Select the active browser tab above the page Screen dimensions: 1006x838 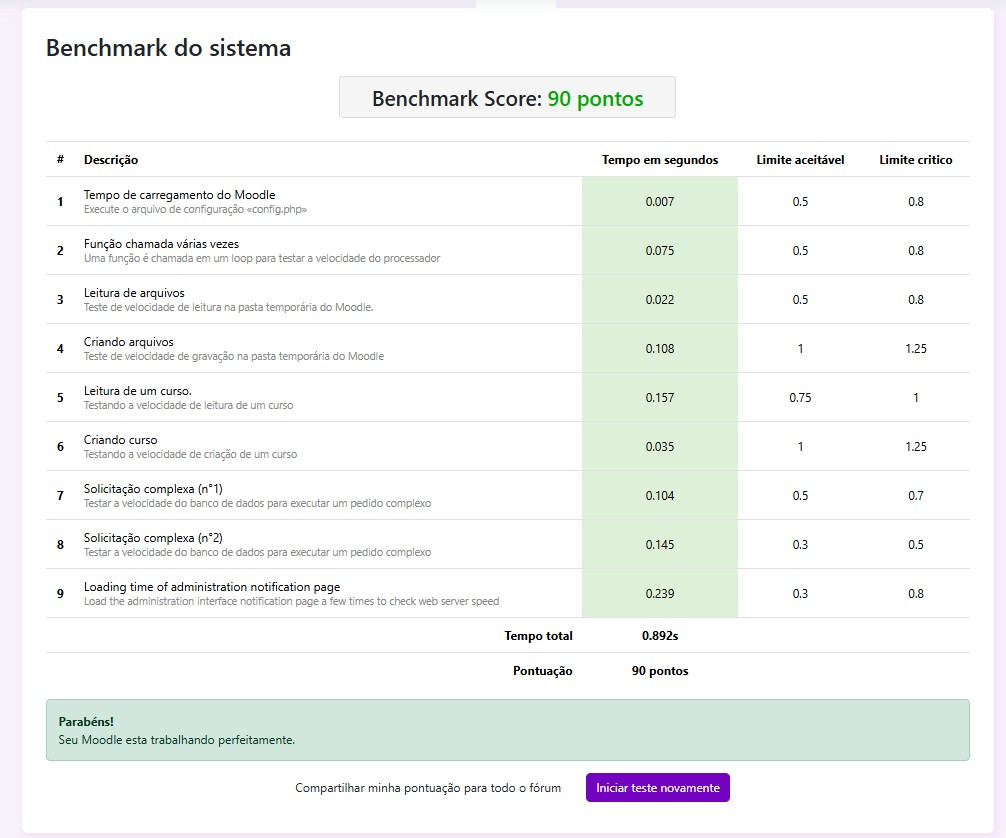514,5
